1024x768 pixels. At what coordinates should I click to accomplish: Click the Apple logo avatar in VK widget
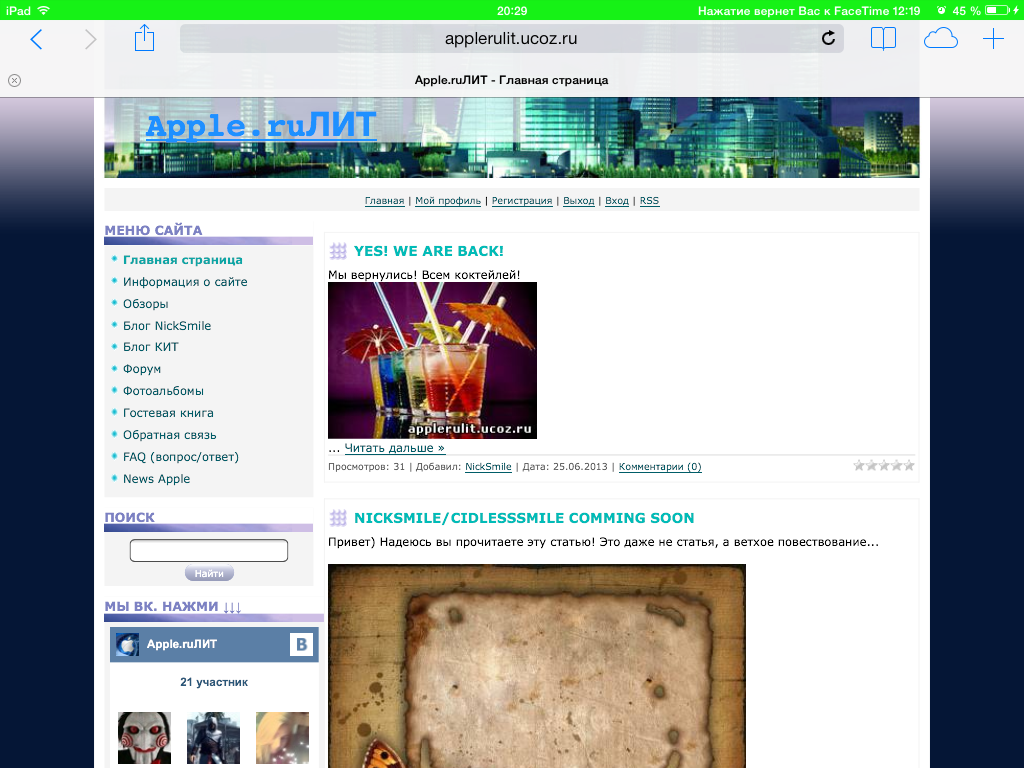click(x=127, y=645)
